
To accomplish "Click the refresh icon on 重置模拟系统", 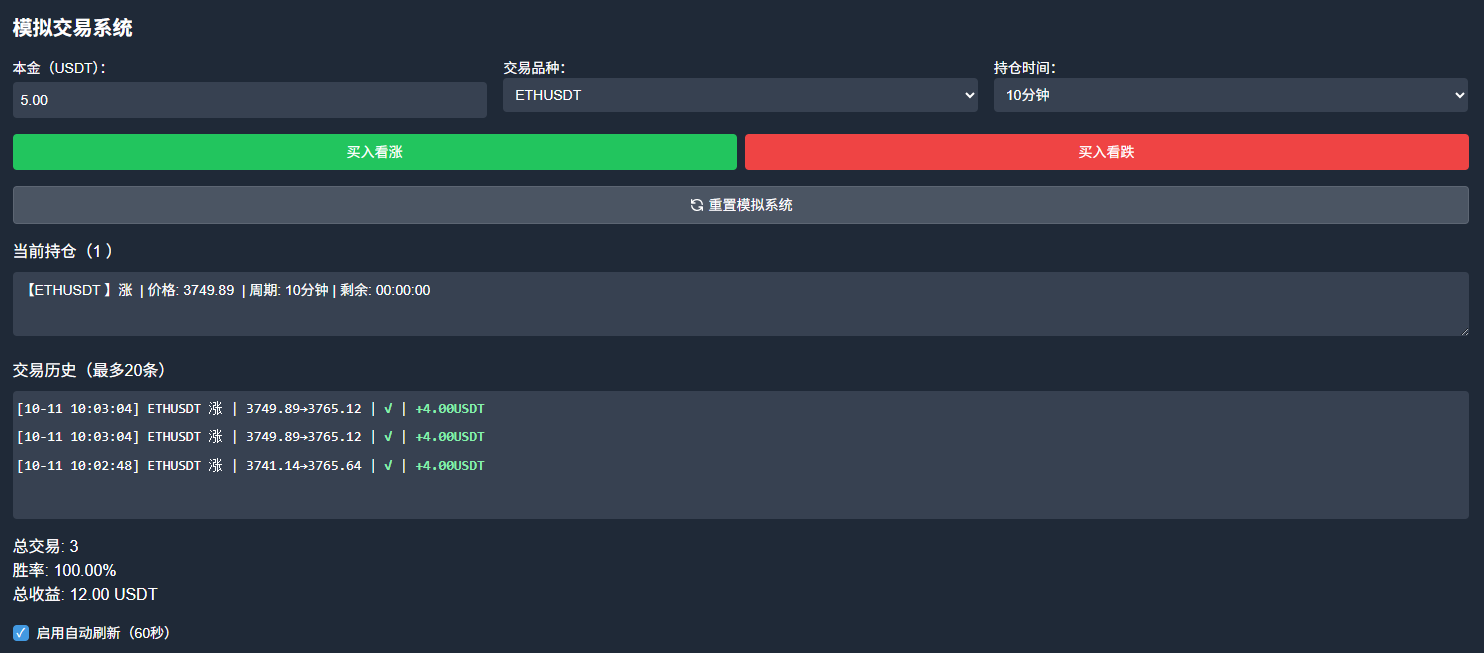I will pos(697,205).
